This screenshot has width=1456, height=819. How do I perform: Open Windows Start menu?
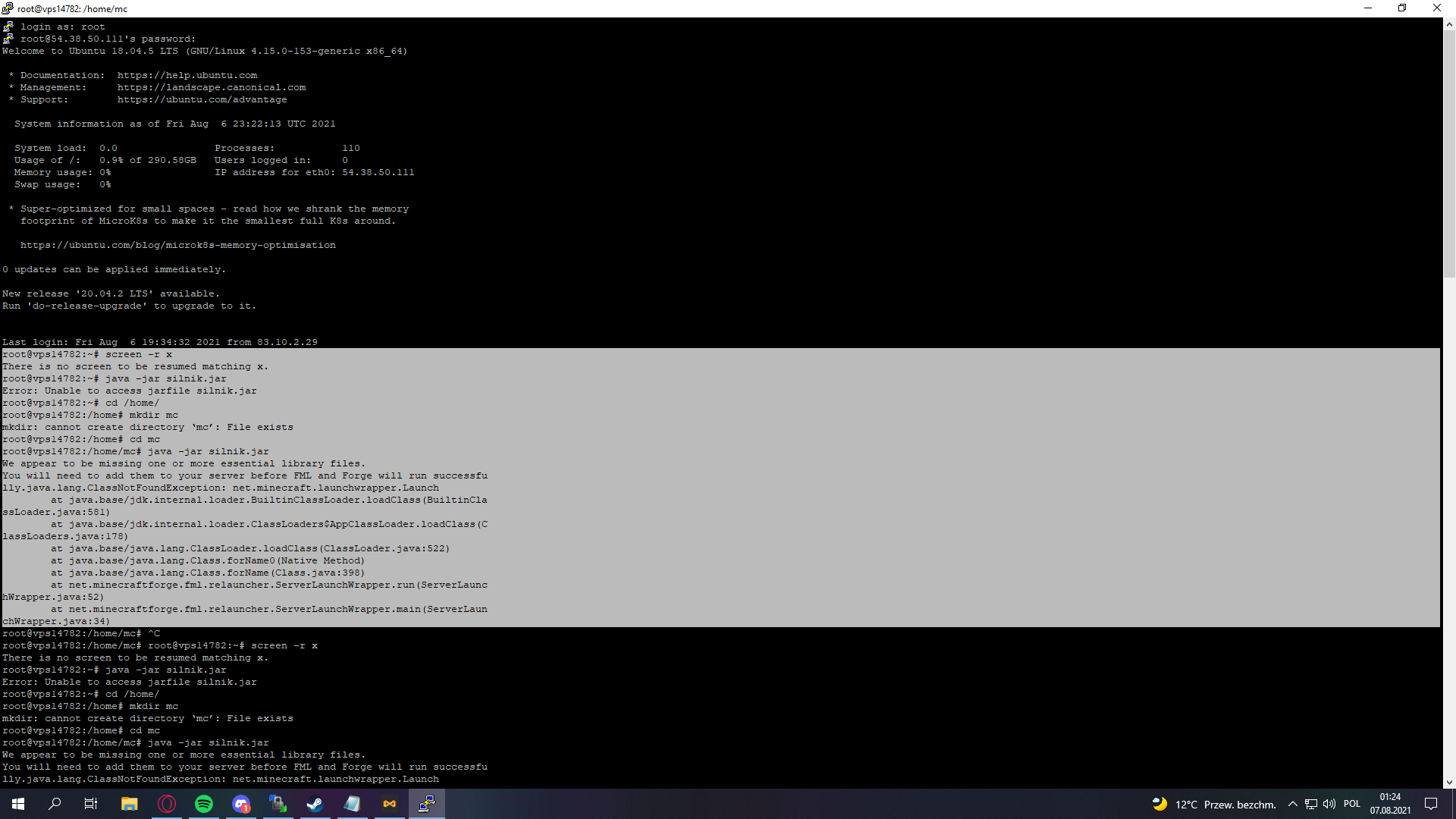(x=18, y=804)
